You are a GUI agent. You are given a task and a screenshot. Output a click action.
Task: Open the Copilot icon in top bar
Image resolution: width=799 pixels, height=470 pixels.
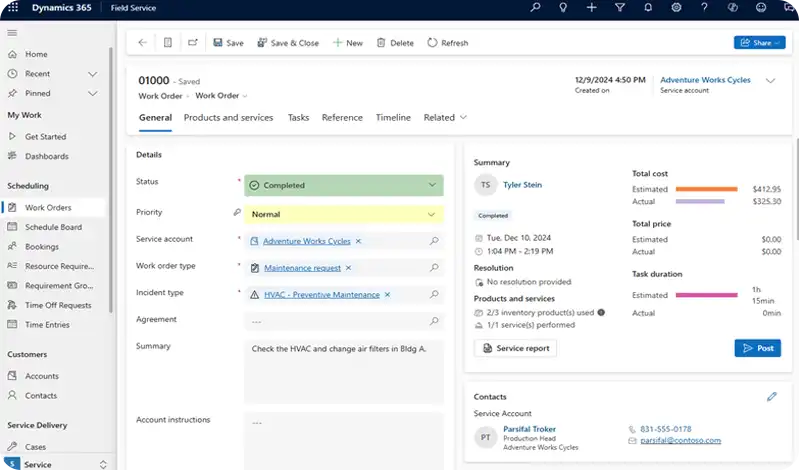[x=733, y=8]
